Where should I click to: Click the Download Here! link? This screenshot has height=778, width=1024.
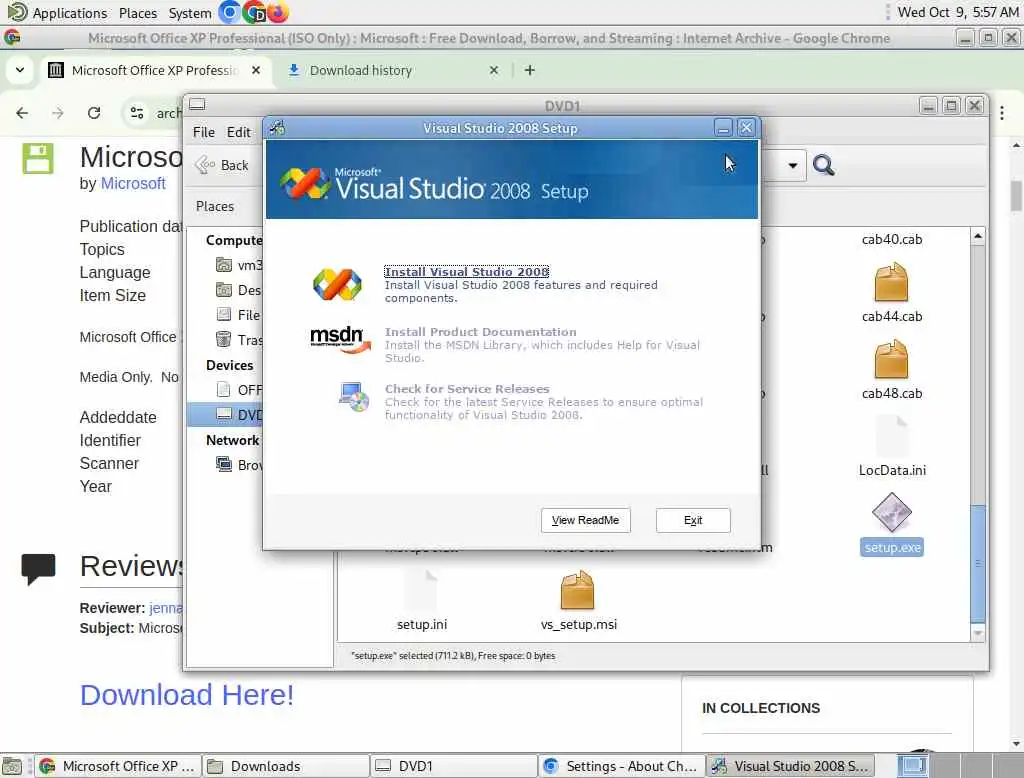(187, 695)
